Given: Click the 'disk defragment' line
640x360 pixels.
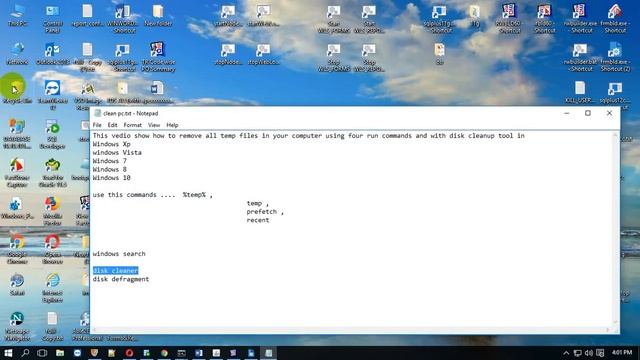Looking at the screenshot, I should 121,279.
